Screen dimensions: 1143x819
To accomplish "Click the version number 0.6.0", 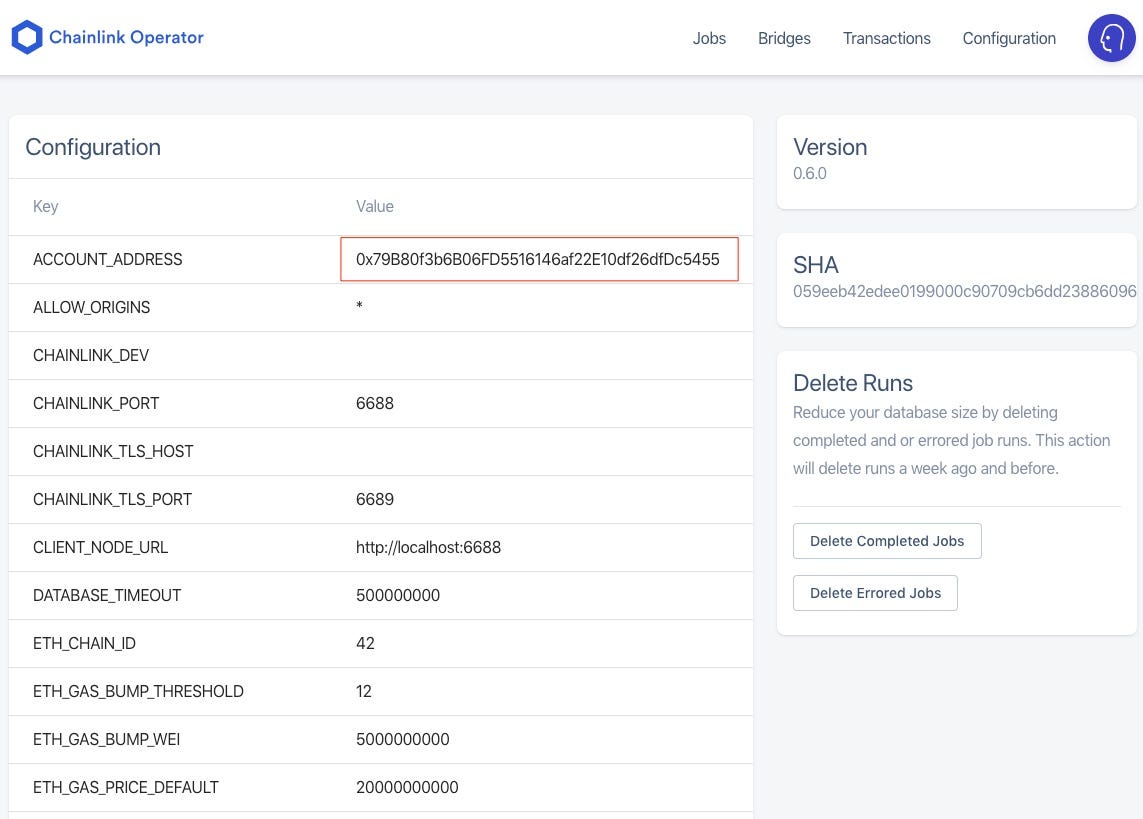I will [809, 173].
